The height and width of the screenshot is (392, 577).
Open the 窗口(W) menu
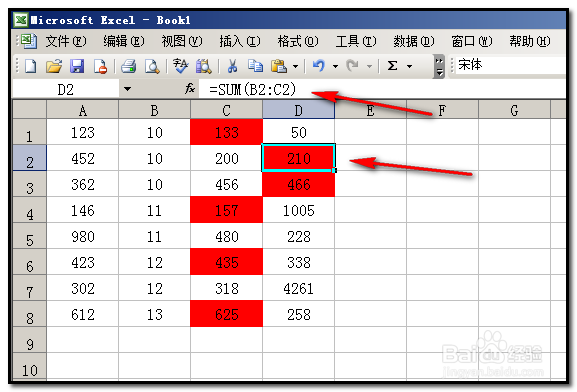click(x=472, y=41)
